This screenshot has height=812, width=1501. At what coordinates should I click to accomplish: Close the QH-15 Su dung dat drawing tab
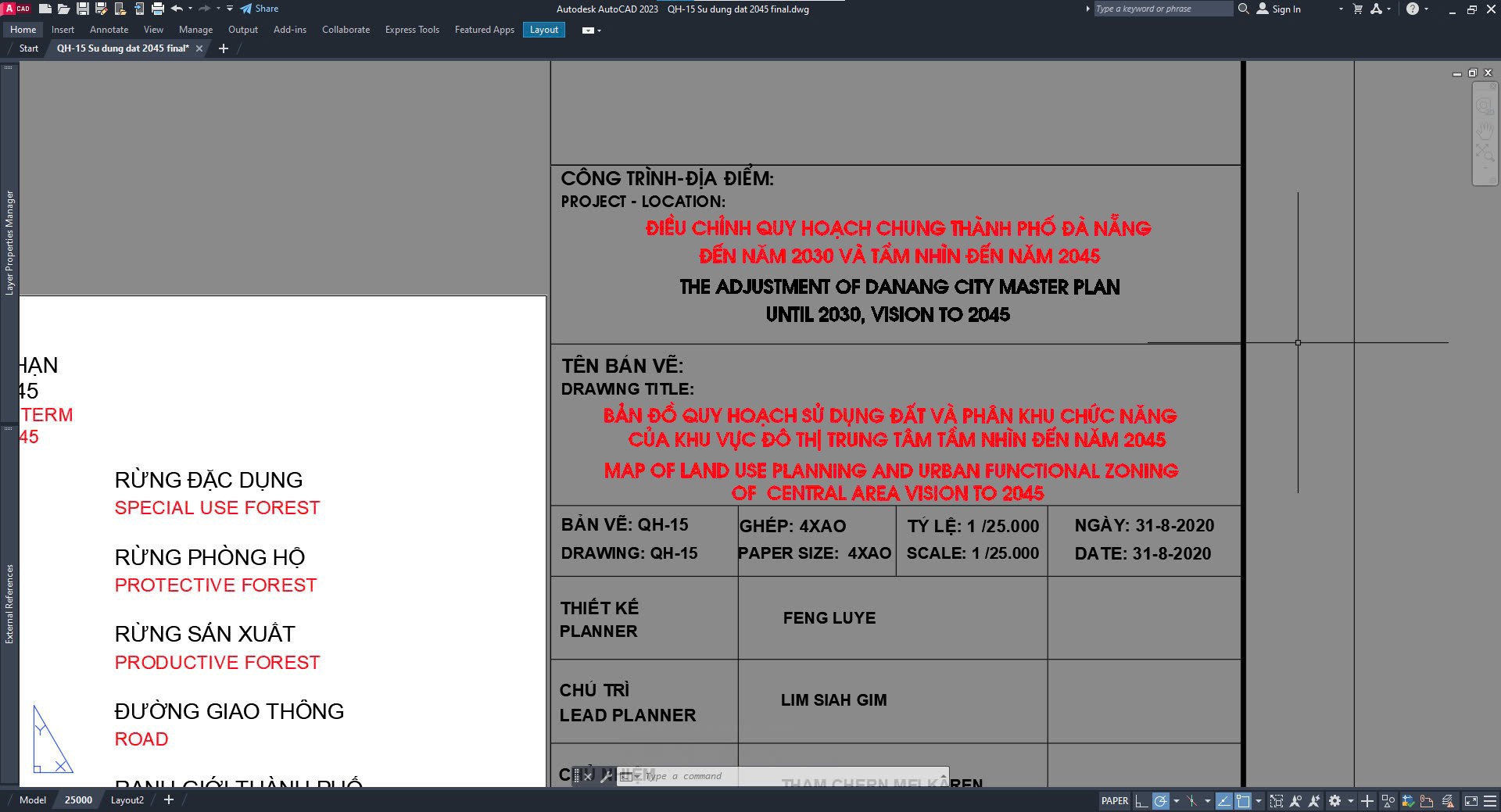[199, 48]
